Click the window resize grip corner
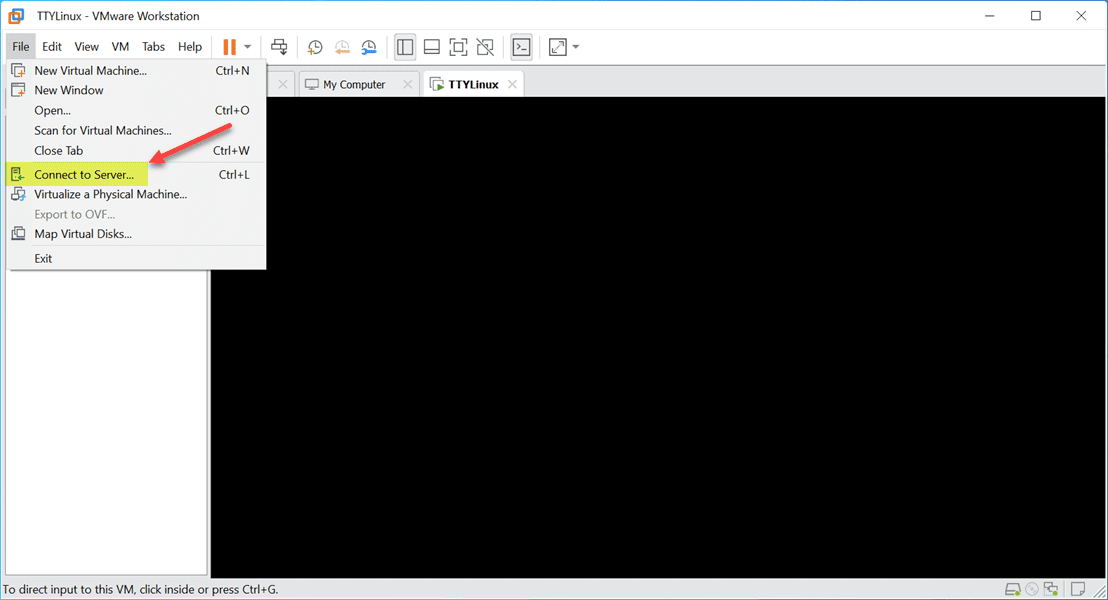The height and width of the screenshot is (600, 1108). click(1100, 591)
